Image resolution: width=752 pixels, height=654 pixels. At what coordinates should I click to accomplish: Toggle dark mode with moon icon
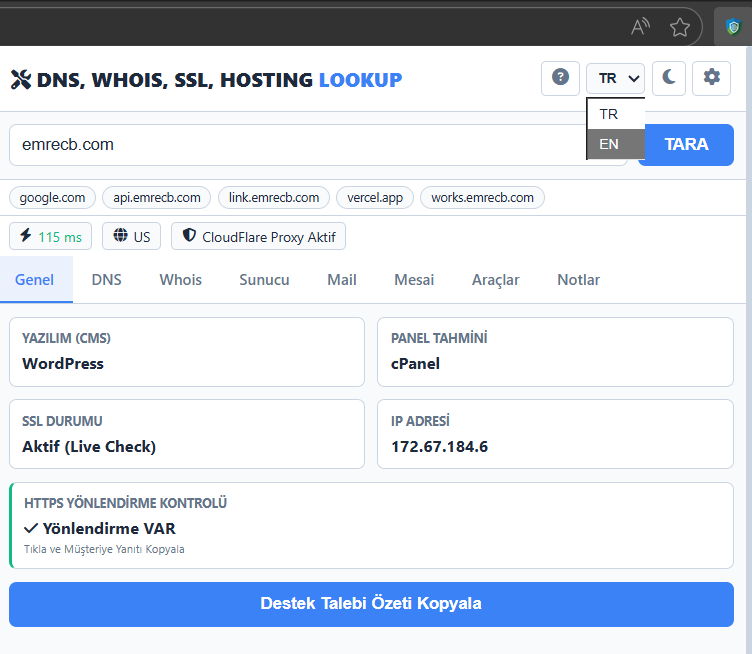668,78
